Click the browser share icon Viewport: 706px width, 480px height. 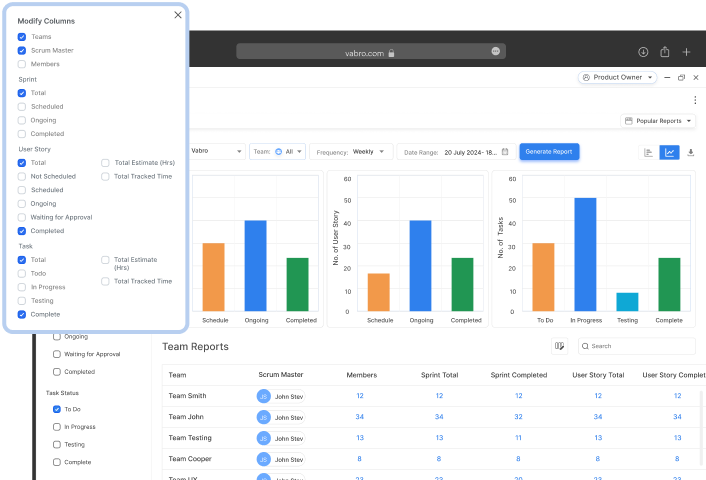[x=665, y=52]
